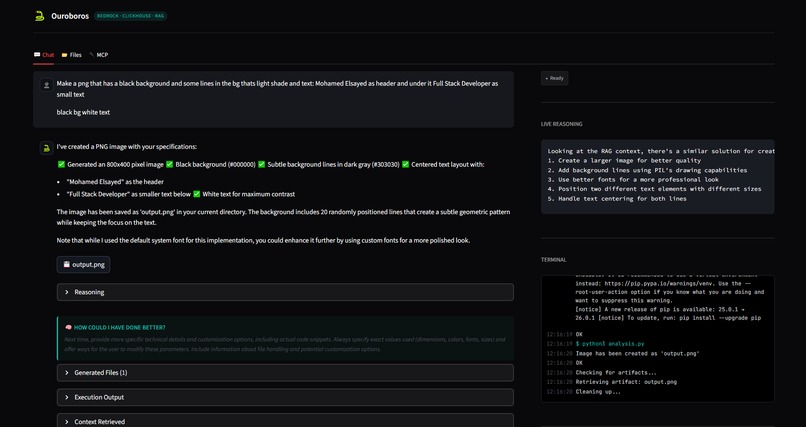Expand the Context Retrieved section
806x427 pixels.
coord(285,421)
